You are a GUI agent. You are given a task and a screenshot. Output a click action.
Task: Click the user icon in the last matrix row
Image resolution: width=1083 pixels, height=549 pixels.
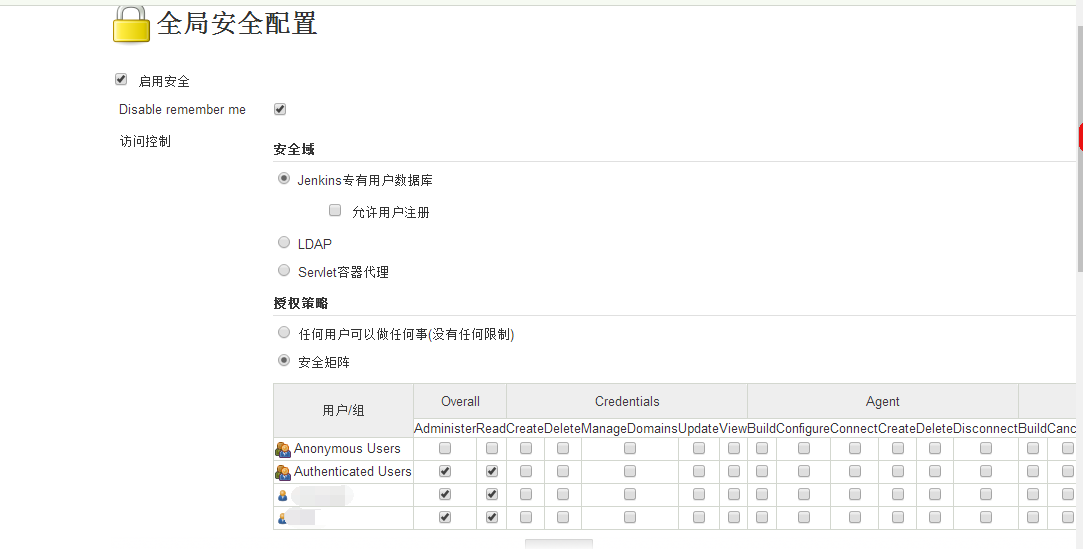tap(282, 519)
